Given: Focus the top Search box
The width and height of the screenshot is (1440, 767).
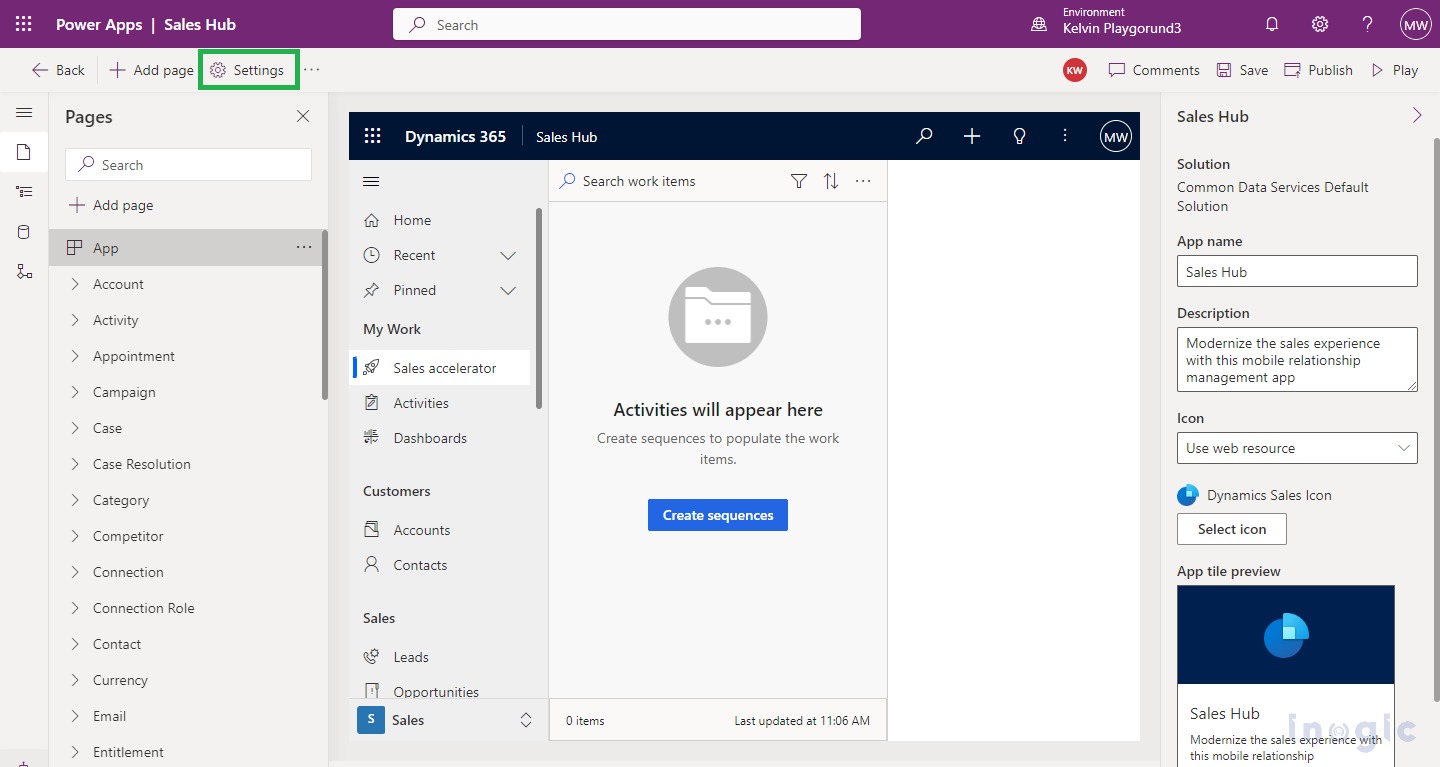Looking at the screenshot, I should [627, 24].
